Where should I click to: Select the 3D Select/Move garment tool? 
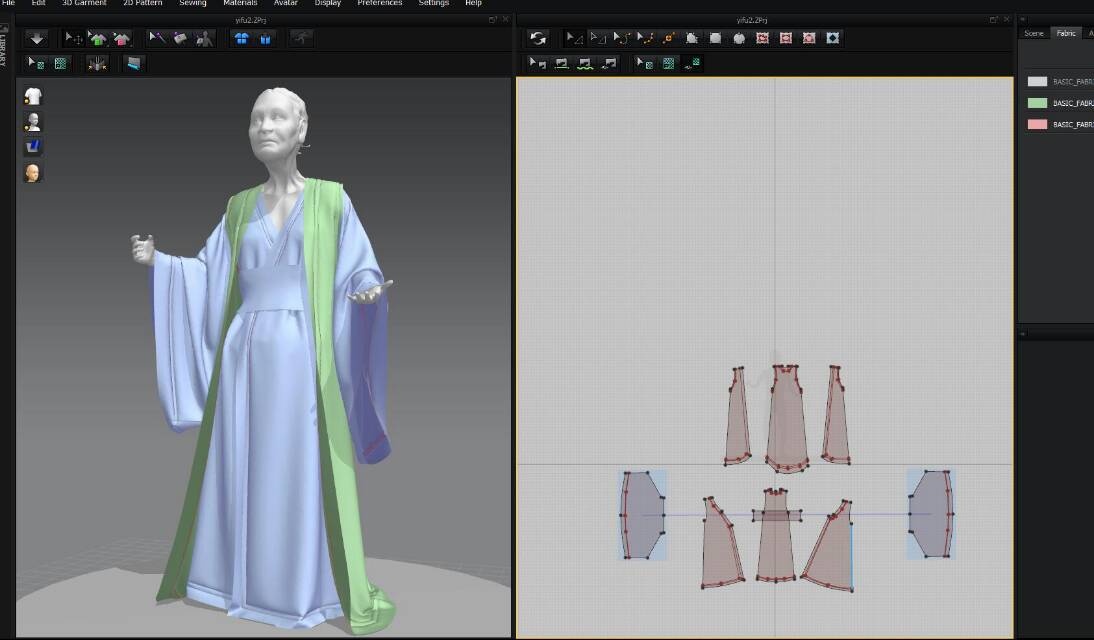[75, 38]
